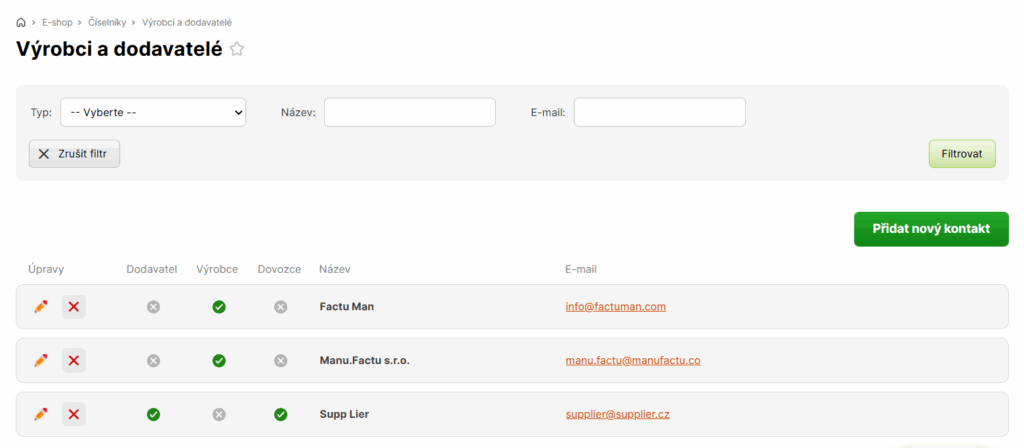Click the Dodavatel column header
The width and height of the screenshot is (1024, 448).
[152, 269]
